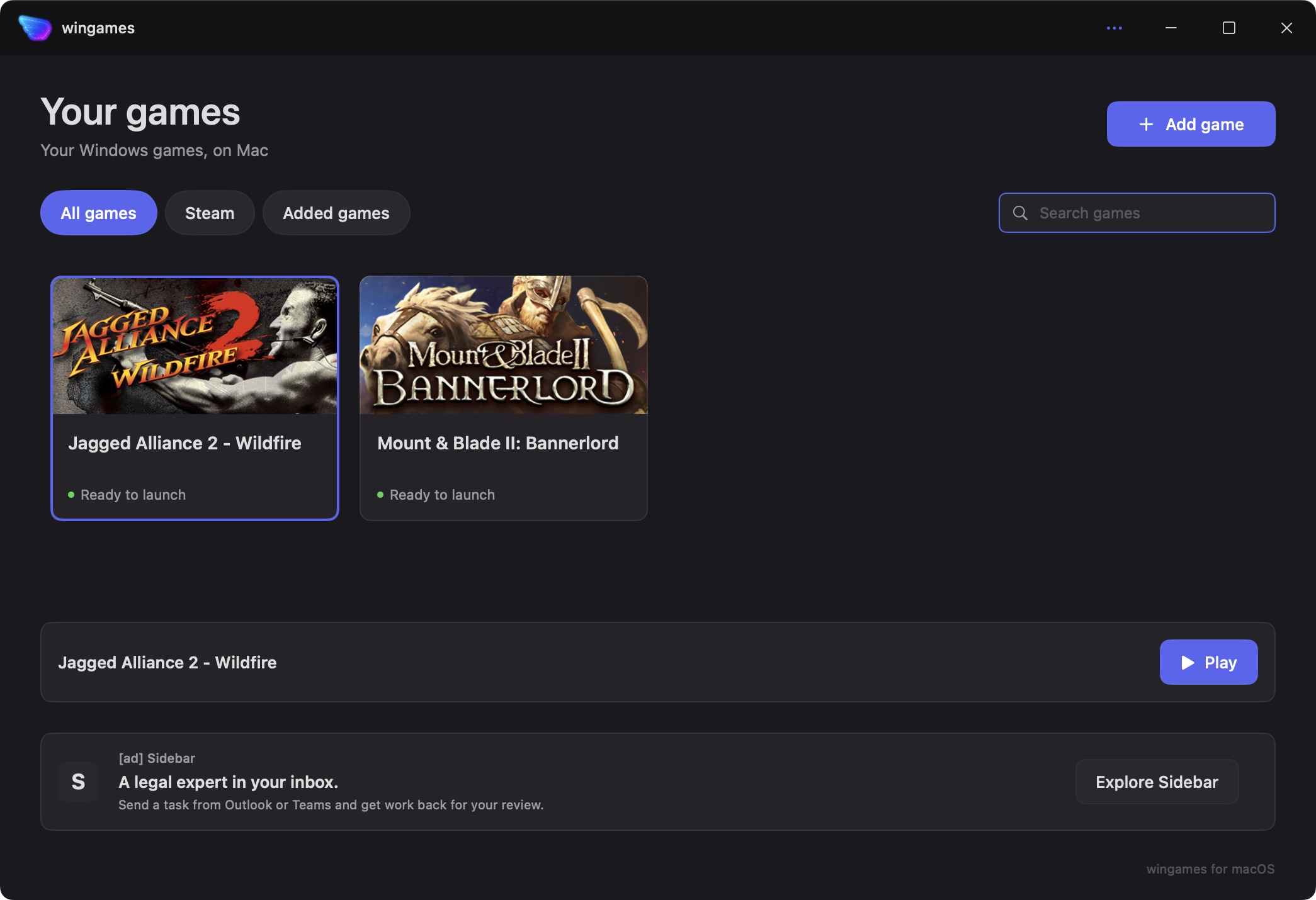Switch to the Steam tab
The width and height of the screenshot is (1316, 900).
pyautogui.click(x=210, y=213)
